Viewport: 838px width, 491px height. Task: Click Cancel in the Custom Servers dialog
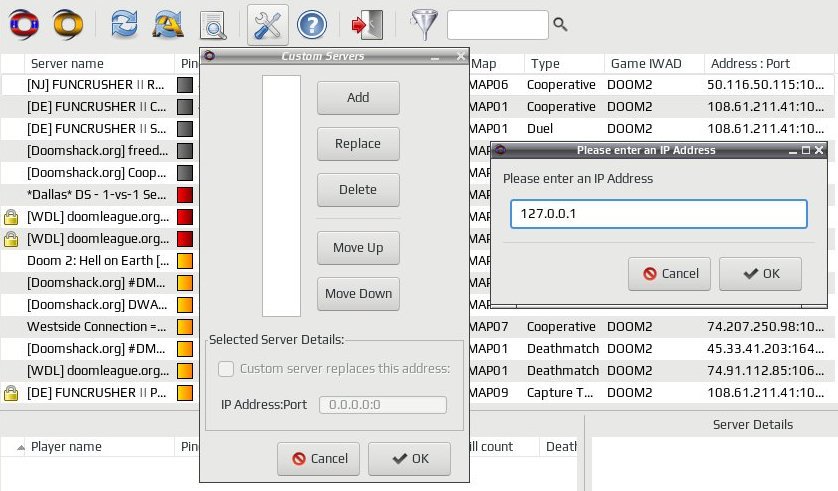pyautogui.click(x=319, y=458)
